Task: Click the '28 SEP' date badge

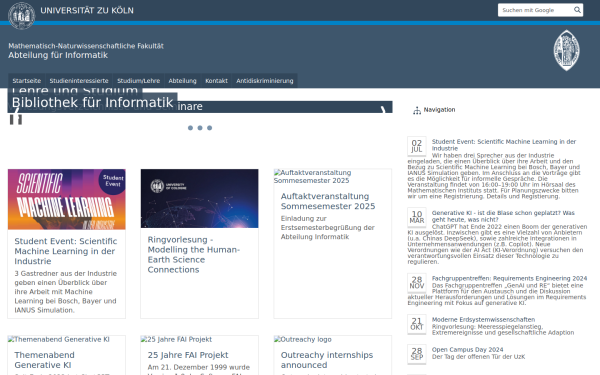Action: pos(417,354)
